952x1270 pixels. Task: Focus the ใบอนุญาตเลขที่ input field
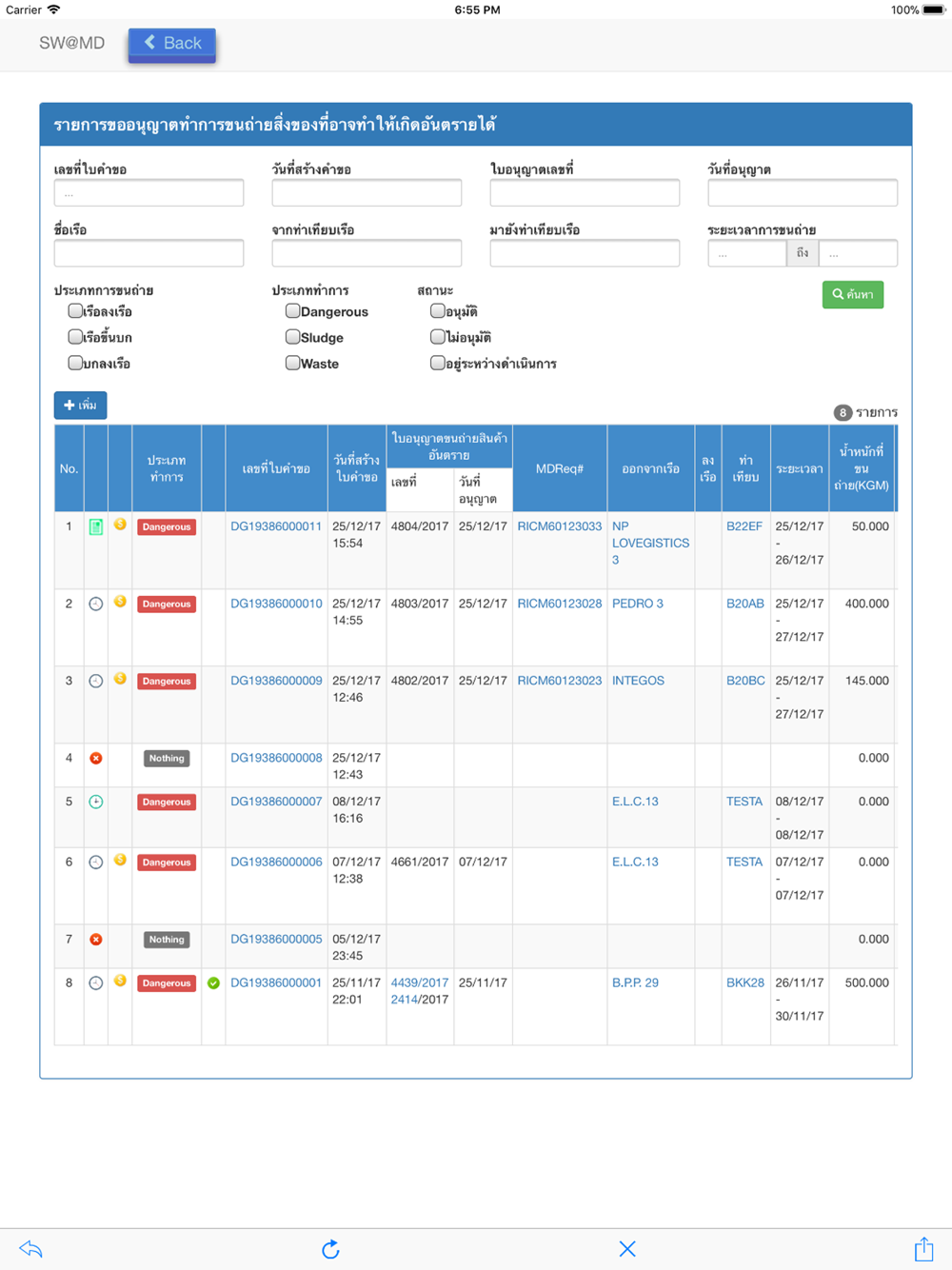[x=585, y=193]
